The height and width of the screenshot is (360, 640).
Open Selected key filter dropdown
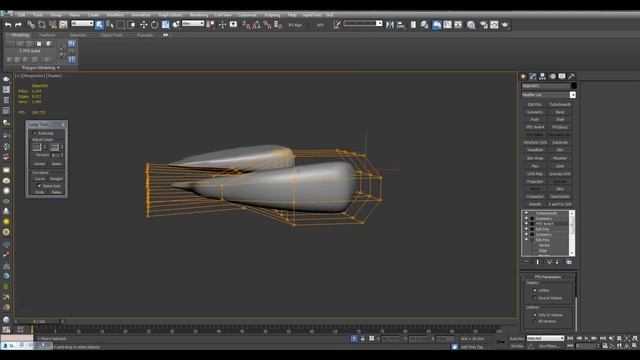coord(545,338)
